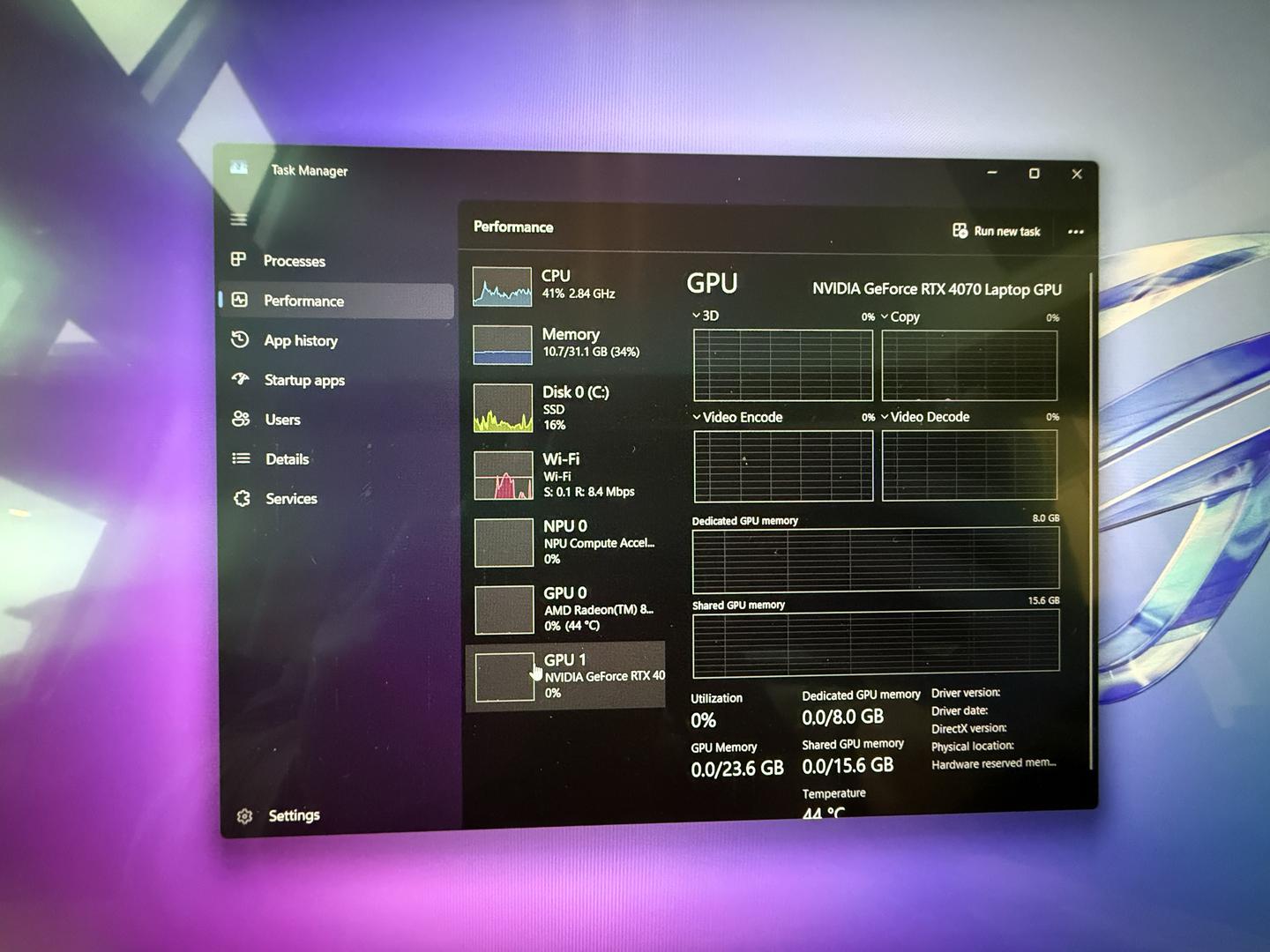1270x952 pixels.
Task: Go to the Processes page
Action: point(336,260)
